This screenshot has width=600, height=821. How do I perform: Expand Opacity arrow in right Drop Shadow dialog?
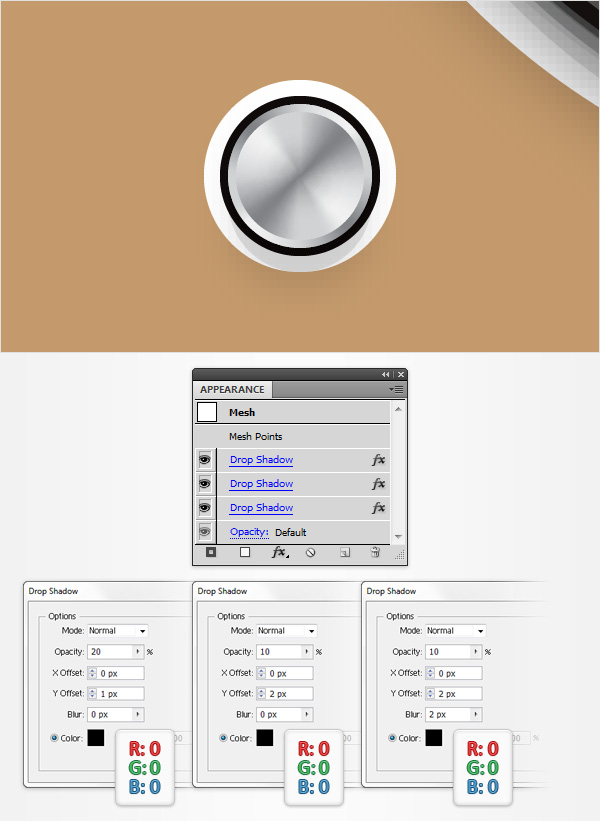(476, 652)
